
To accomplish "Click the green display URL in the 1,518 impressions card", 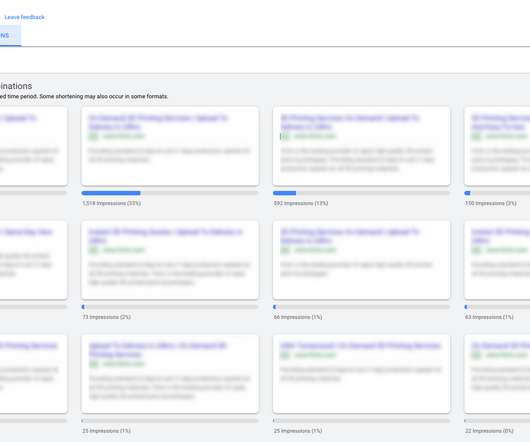I will 124,136.
